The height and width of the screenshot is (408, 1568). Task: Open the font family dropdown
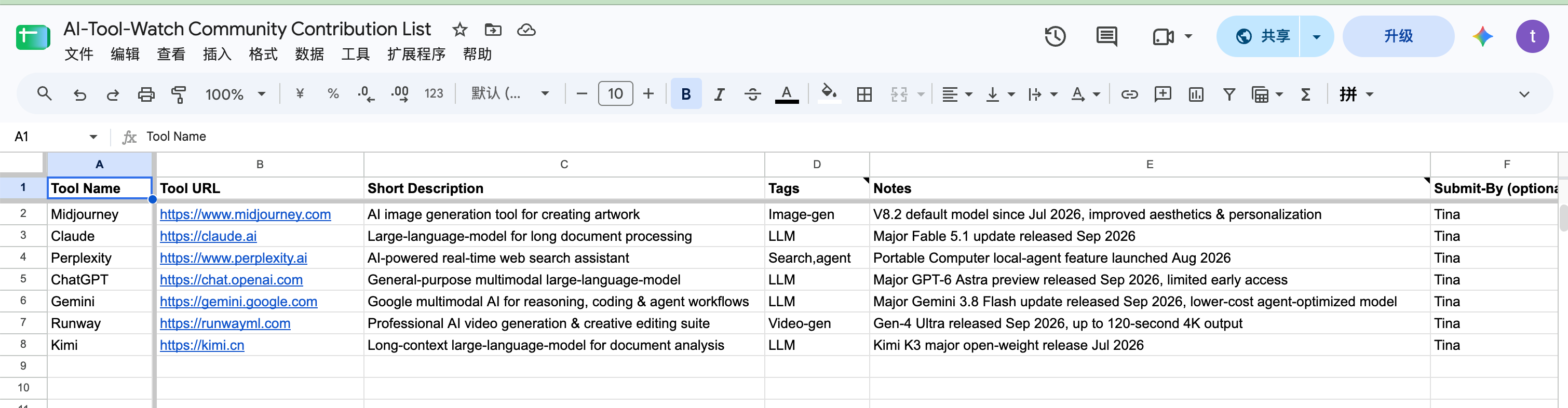[510, 94]
